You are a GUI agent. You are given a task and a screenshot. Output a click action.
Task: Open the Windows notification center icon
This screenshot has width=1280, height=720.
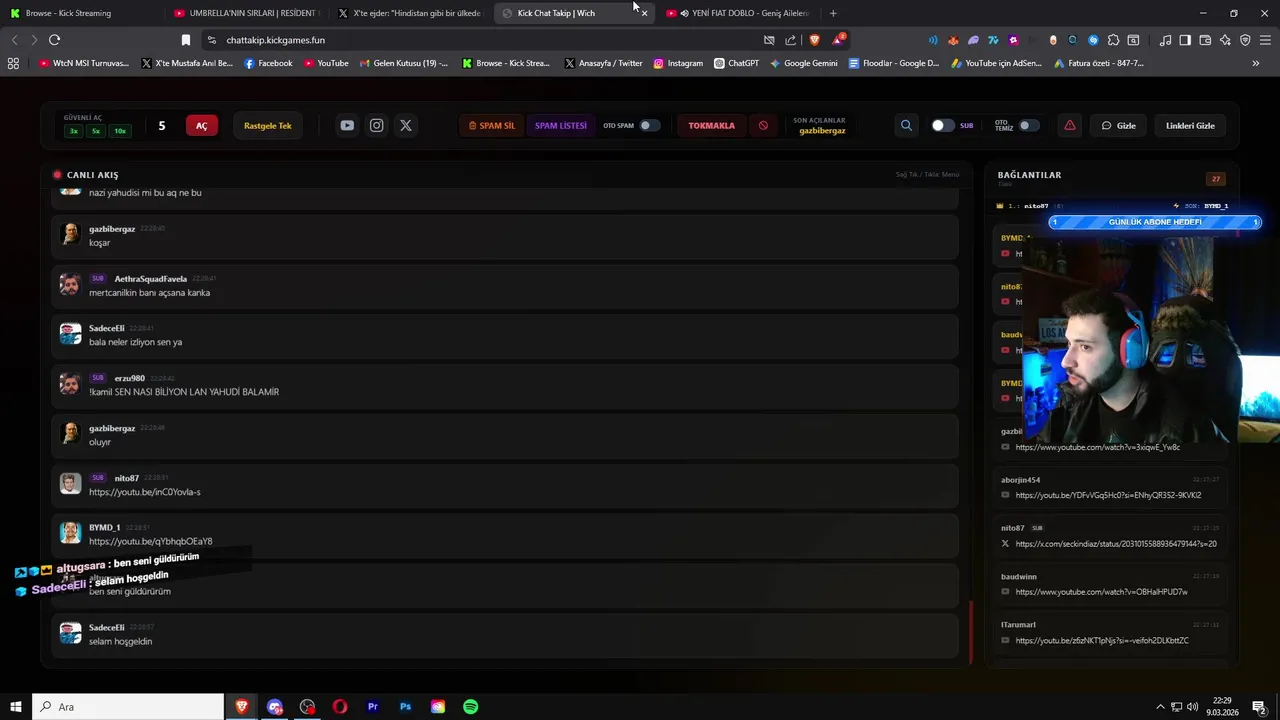pos(1259,707)
